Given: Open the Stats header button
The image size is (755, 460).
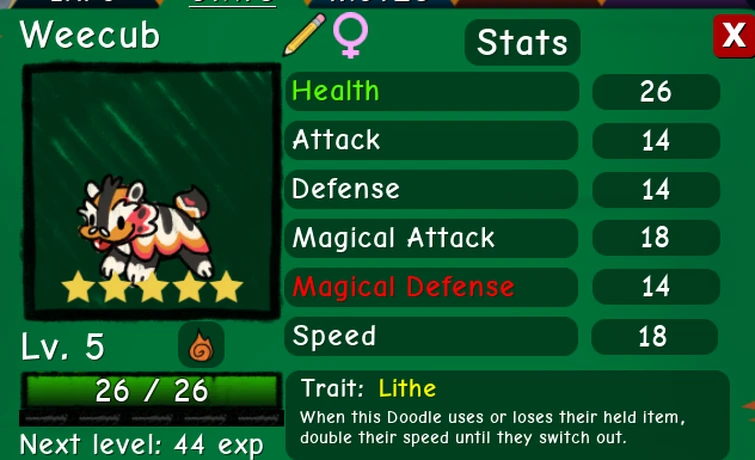Looking at the screenshot, I should (x=522, y=42).
